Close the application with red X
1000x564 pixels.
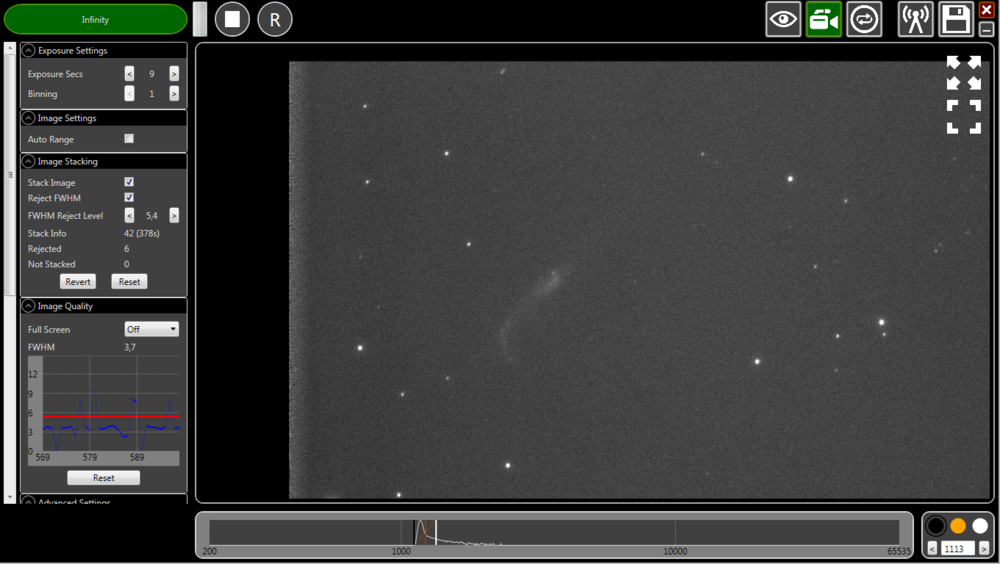tap(987, 10)
